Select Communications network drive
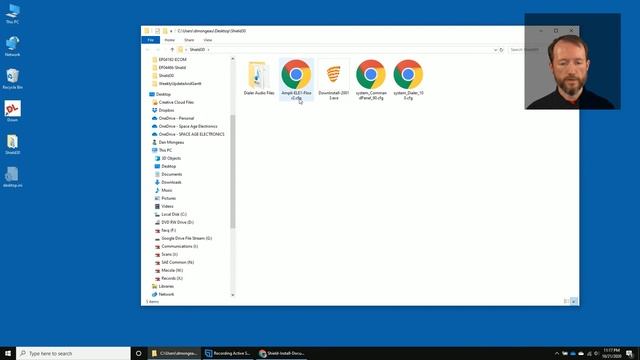 click(179, 247)
